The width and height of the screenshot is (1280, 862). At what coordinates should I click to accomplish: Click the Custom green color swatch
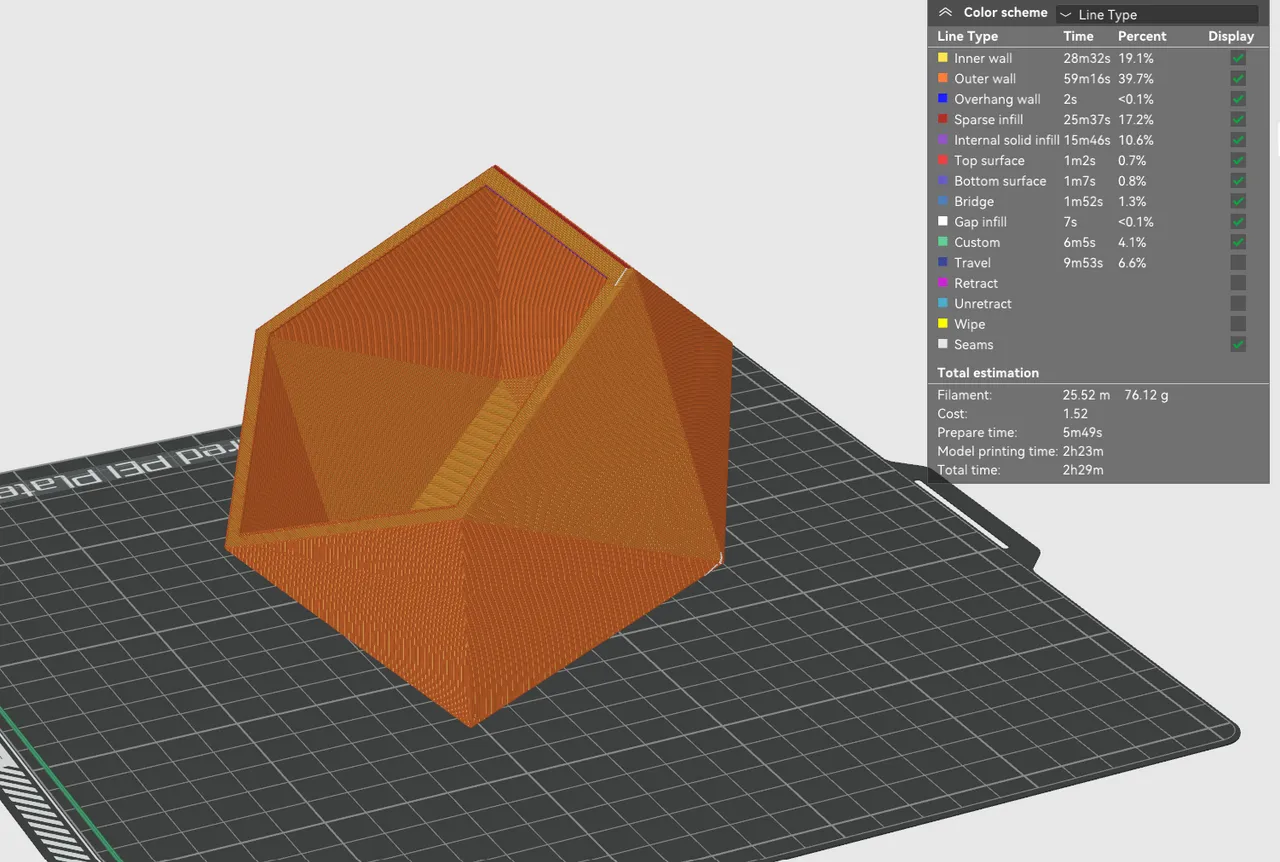pos(942,242)
